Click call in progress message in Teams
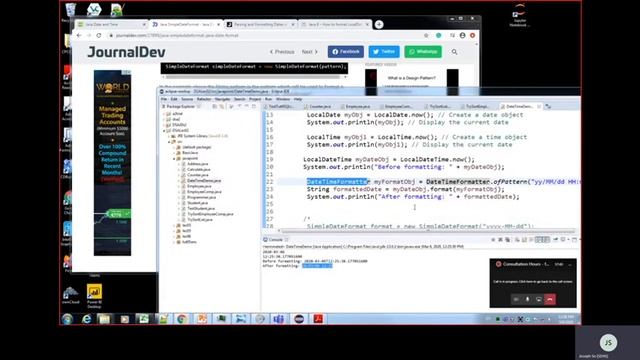The width and height of the screenshot is (640, 360). click(x=533, y=282)
